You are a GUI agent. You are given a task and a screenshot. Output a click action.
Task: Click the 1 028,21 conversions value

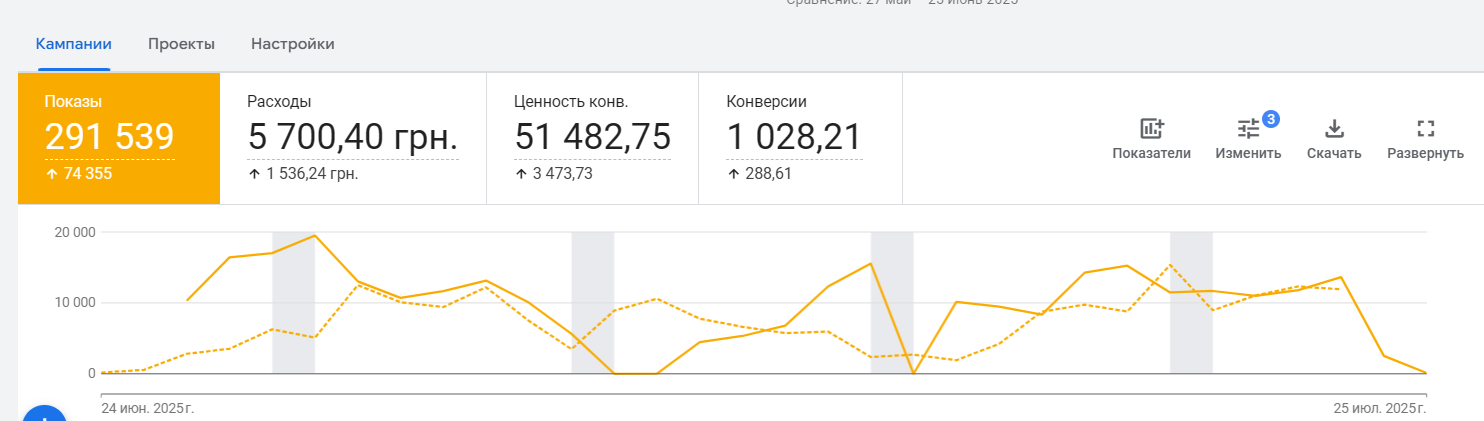pos(794,137)
